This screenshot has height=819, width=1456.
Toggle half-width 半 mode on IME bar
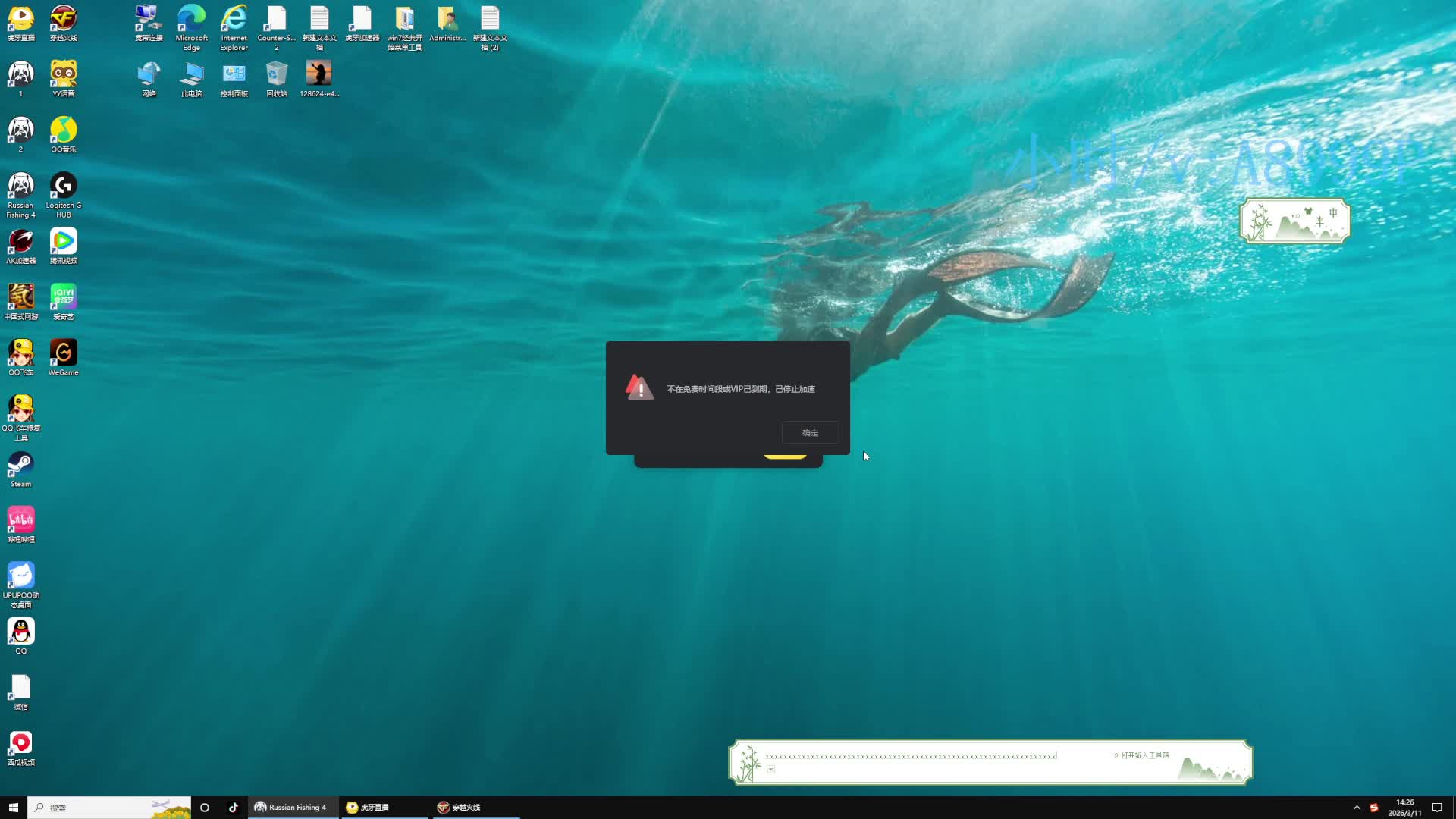[x=1319, y=222]
